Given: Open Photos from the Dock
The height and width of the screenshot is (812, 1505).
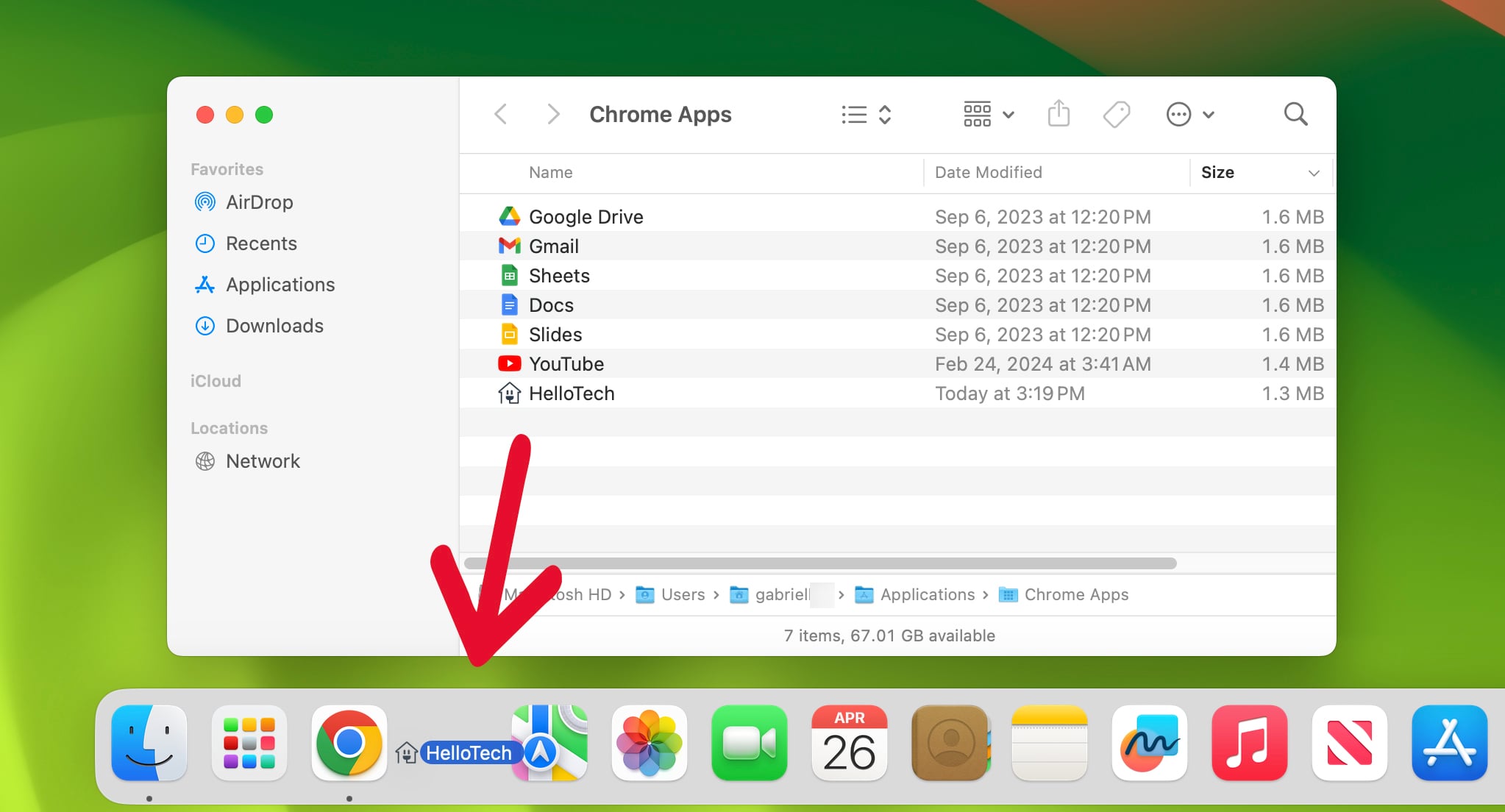Looking at the screenshot, I should coord(650,743).
